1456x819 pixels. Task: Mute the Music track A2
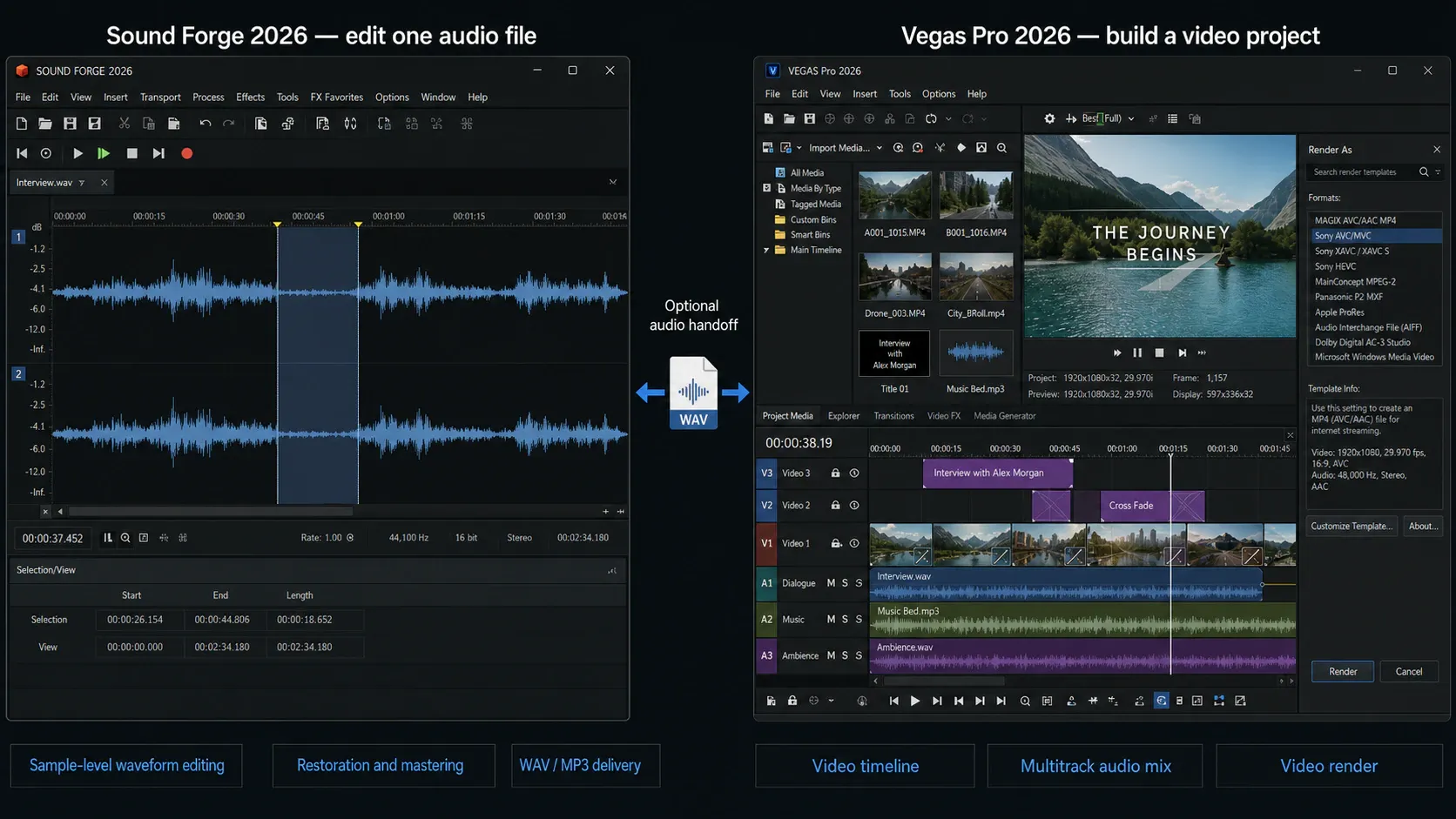[x=831, y=620]
